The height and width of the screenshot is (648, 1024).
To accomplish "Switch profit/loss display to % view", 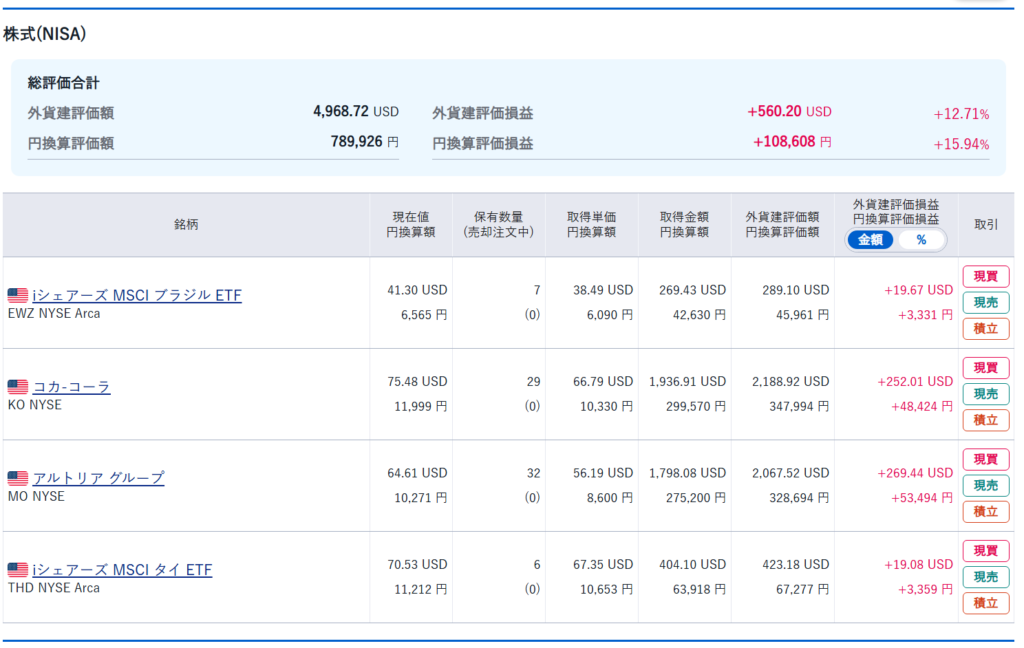I will [921, 240].
